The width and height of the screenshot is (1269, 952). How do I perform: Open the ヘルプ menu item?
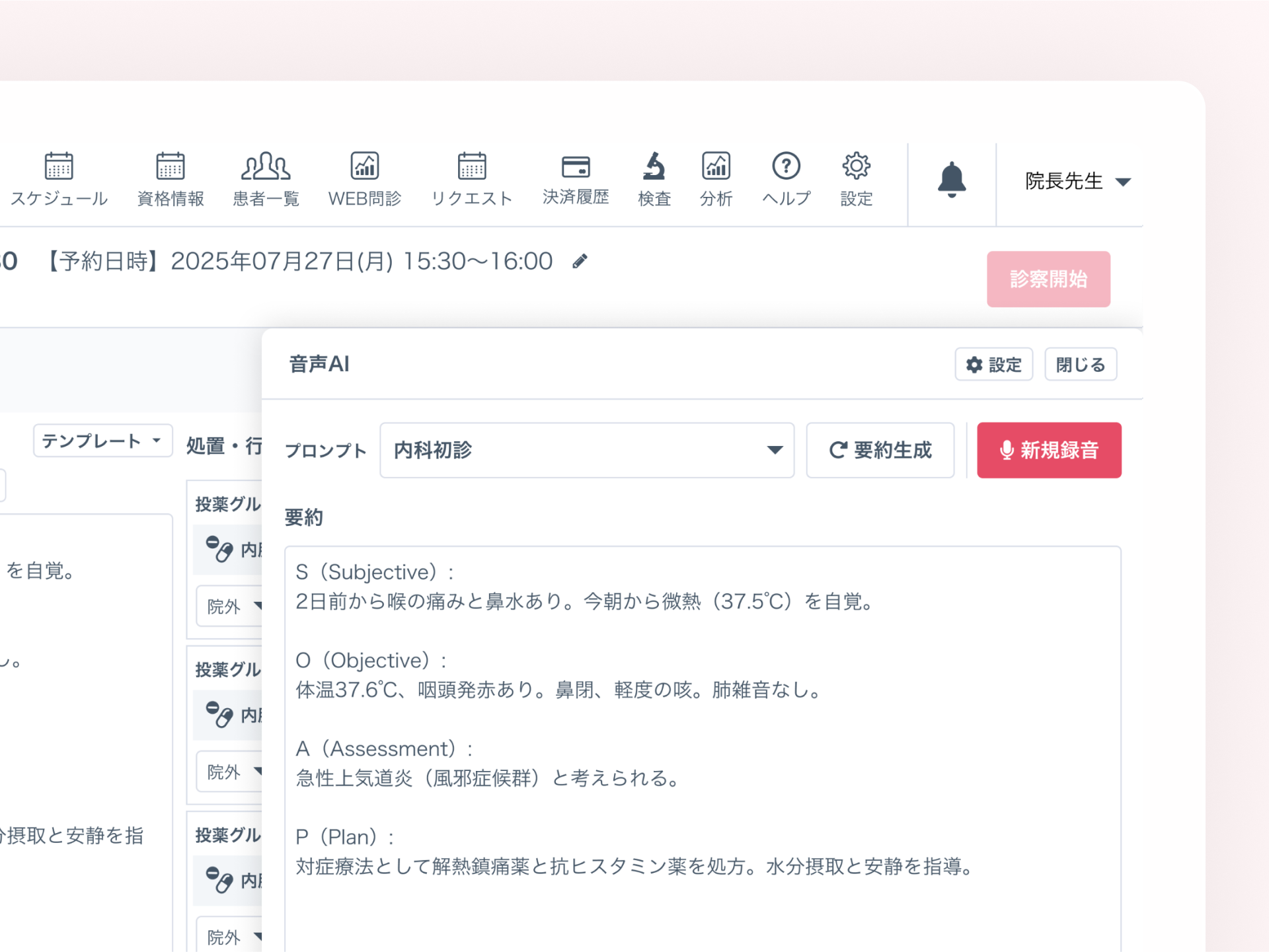click(x=785, y=166)
